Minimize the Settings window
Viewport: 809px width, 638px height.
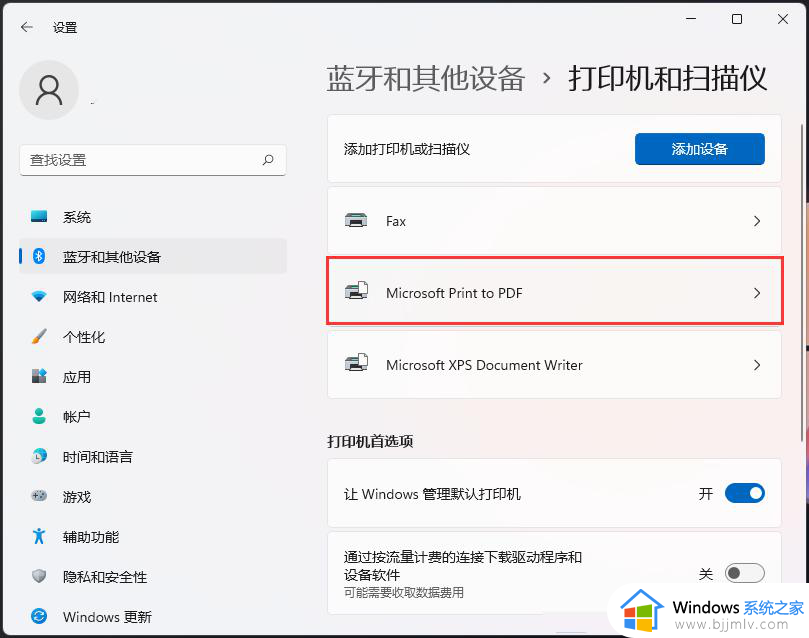click(x=691, y=19)
